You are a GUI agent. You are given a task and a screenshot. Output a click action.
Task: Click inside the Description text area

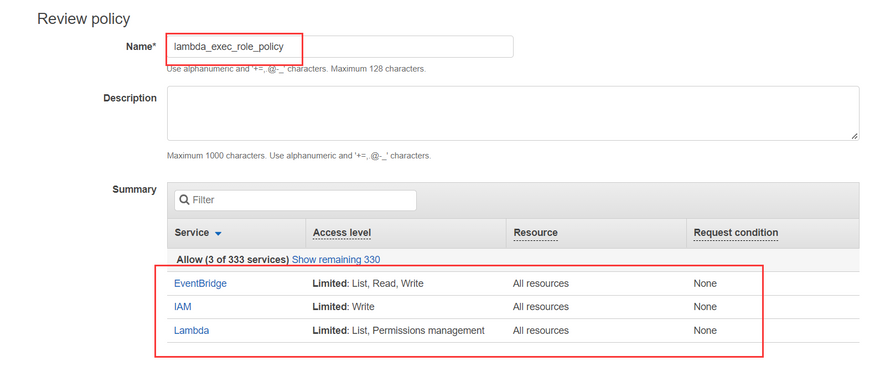click(513, 113)
